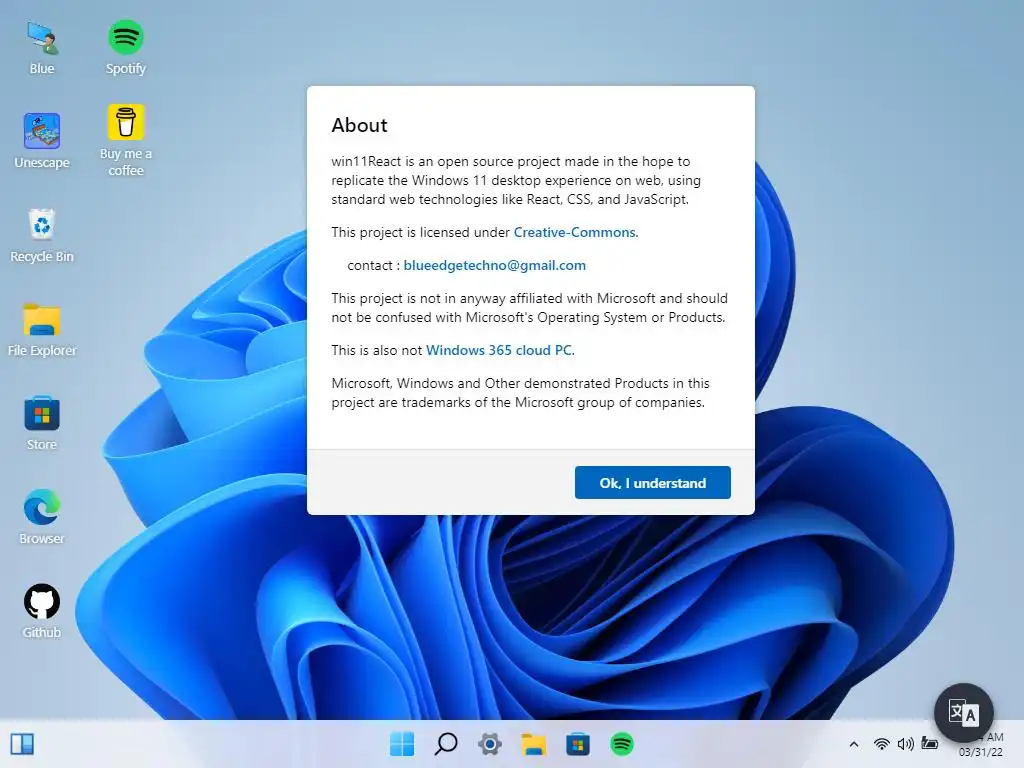Open the Blue desktop icon
Viewport: 1024px width, 768px height.
tap(42, 47)
